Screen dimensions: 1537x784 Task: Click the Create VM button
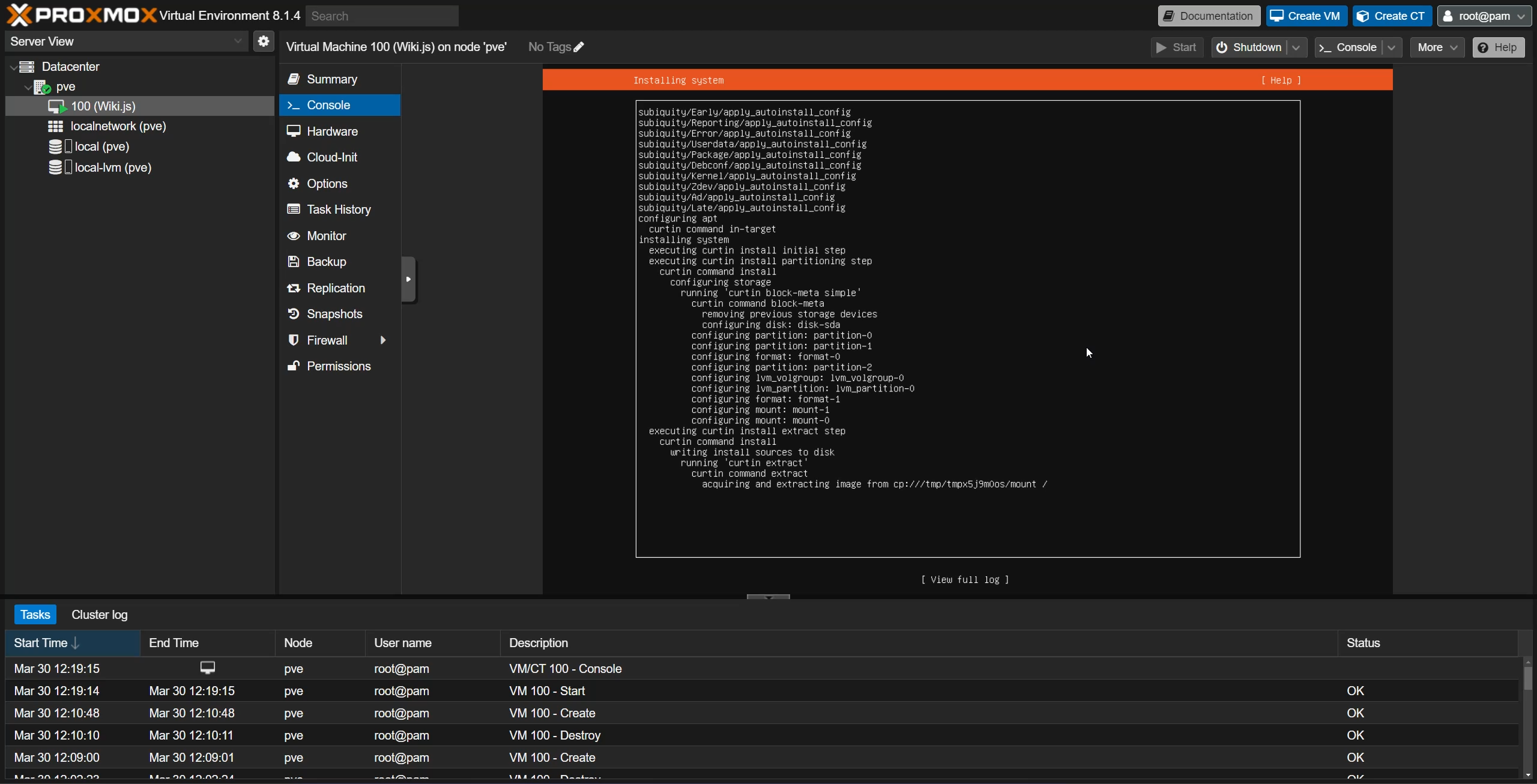coord(1306,16)
